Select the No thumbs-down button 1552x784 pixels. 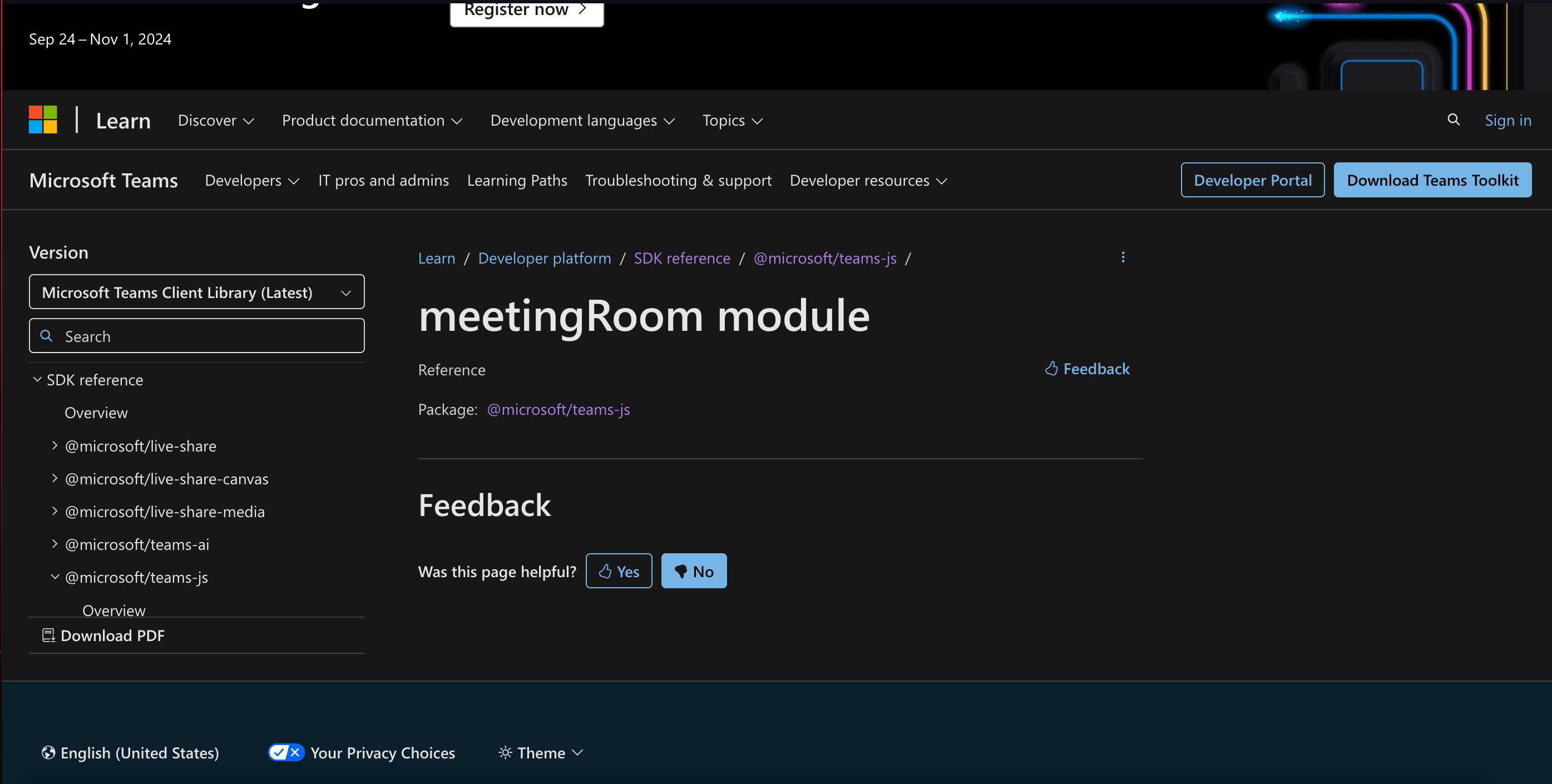694,571
